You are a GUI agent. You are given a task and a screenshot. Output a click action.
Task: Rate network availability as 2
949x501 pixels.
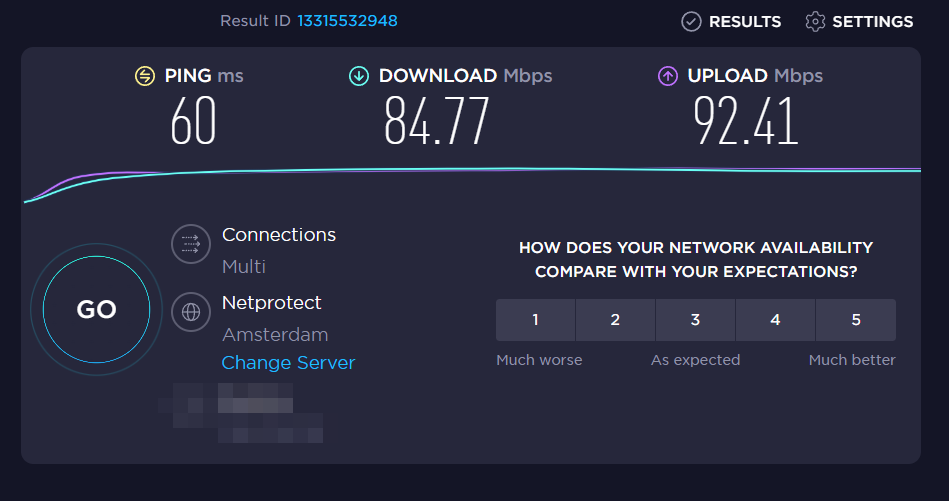tap(615, 320)
